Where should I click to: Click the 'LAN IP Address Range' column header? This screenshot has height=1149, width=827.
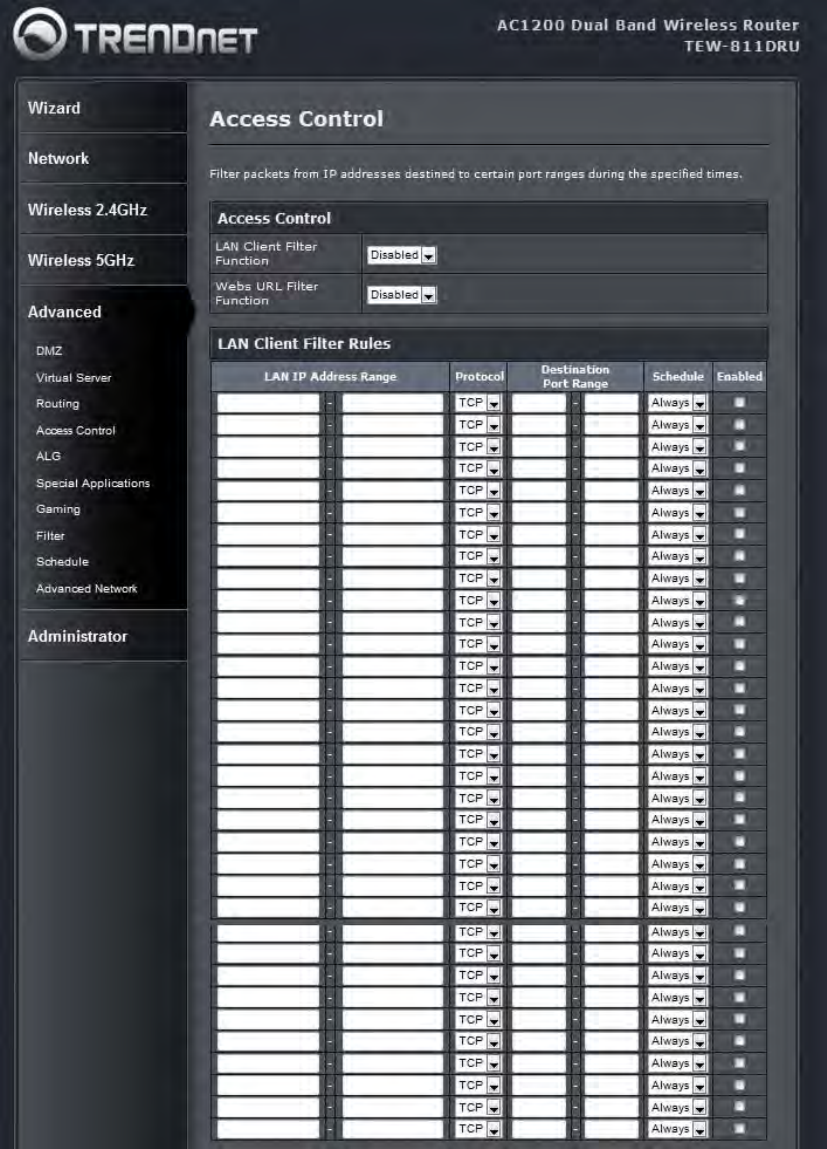(x=330, y=377)
